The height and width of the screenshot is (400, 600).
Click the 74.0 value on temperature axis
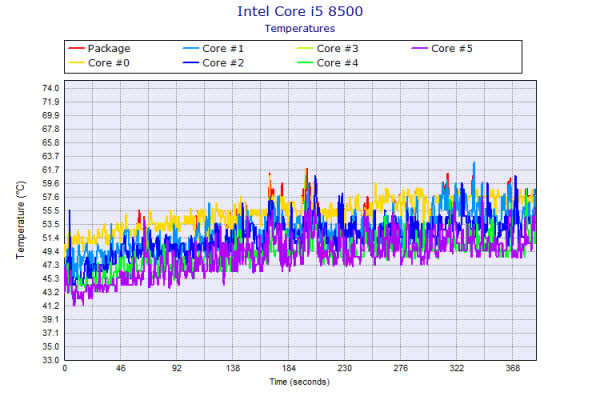pos(51,88)
